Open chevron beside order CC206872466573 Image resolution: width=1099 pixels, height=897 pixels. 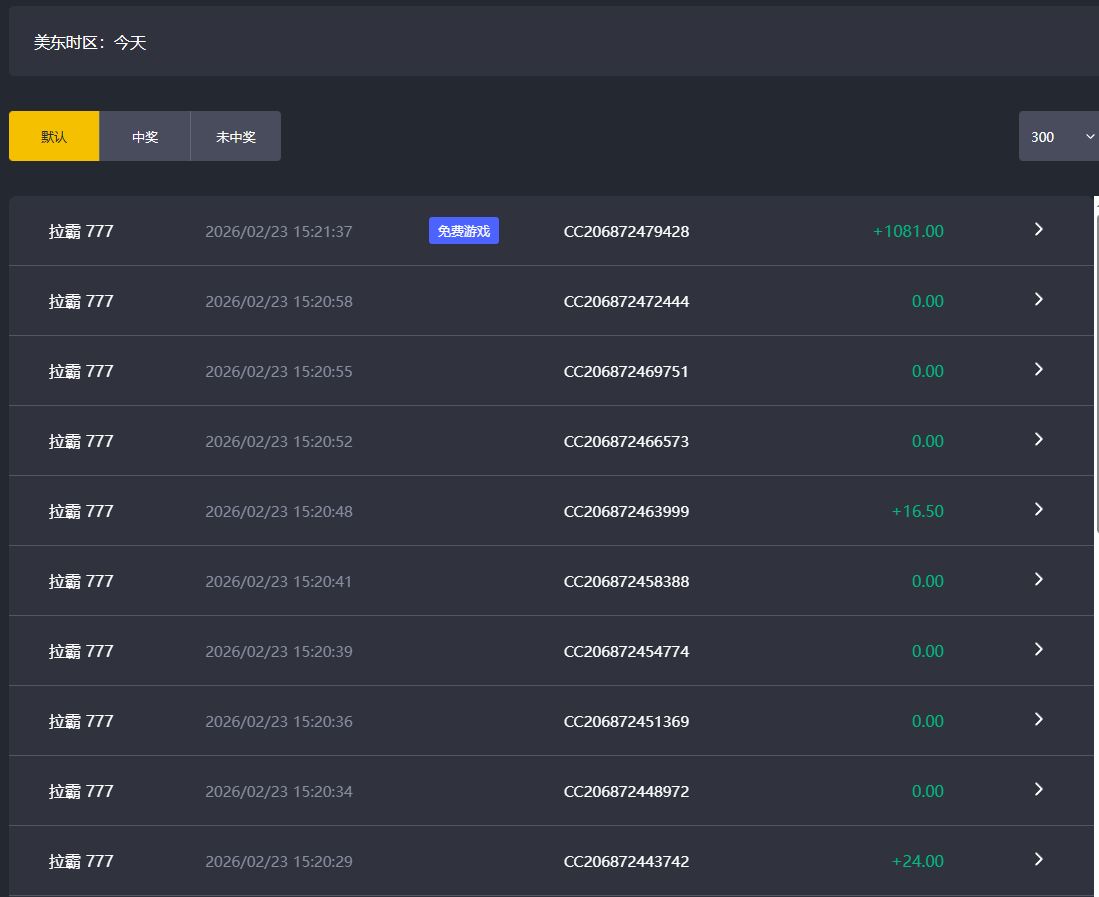(1038, 440)
